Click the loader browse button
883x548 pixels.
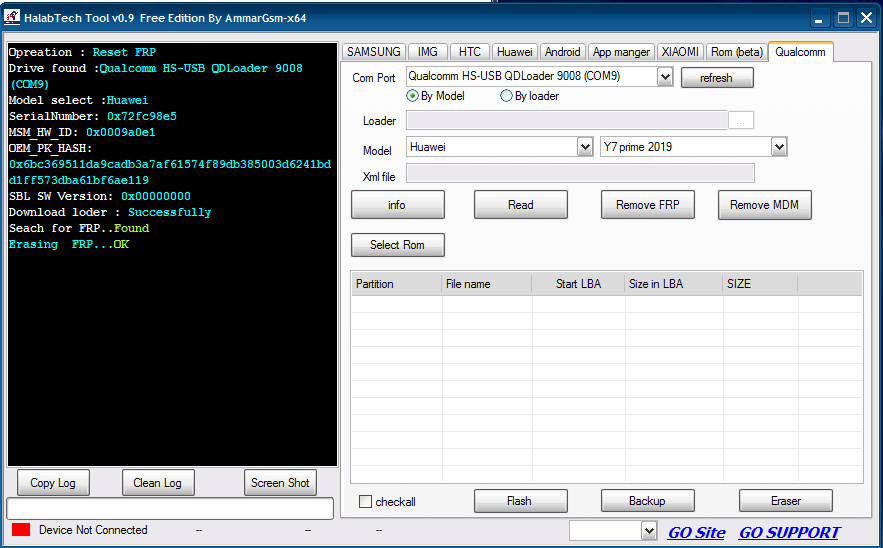click(741, 120)
